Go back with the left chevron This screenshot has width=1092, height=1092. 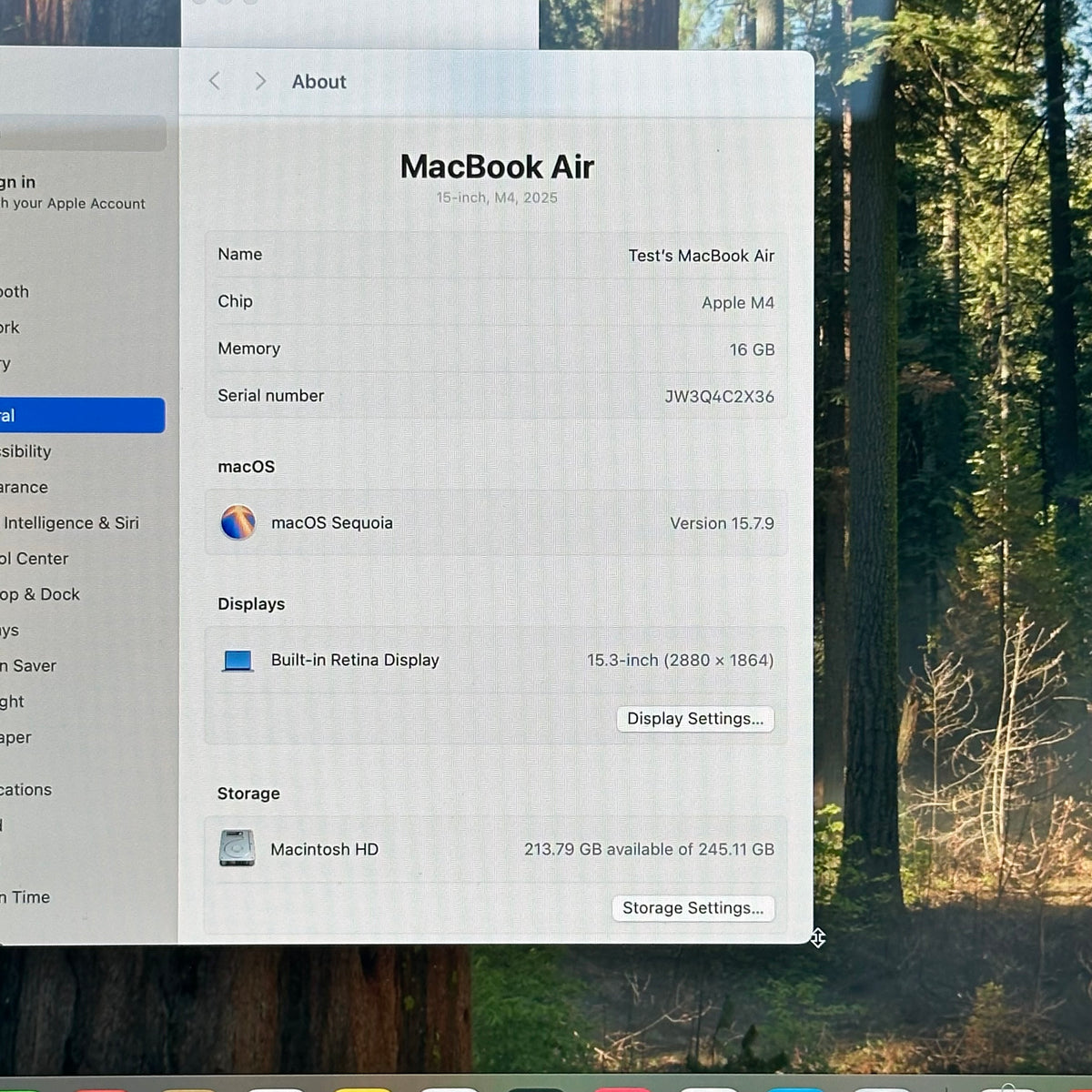point(215,81)
